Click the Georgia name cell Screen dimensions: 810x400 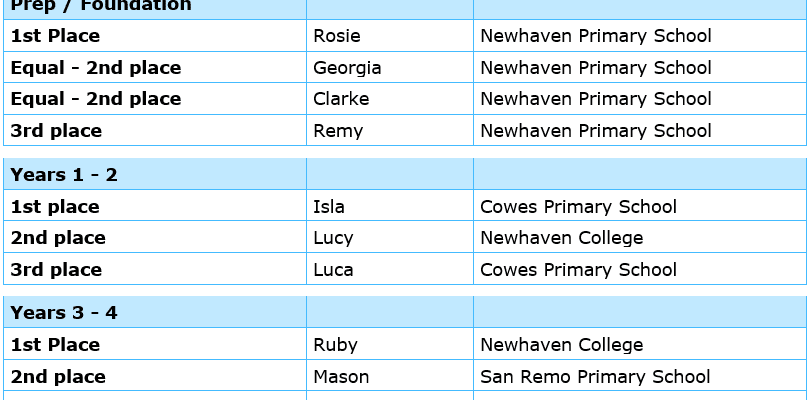347,68
